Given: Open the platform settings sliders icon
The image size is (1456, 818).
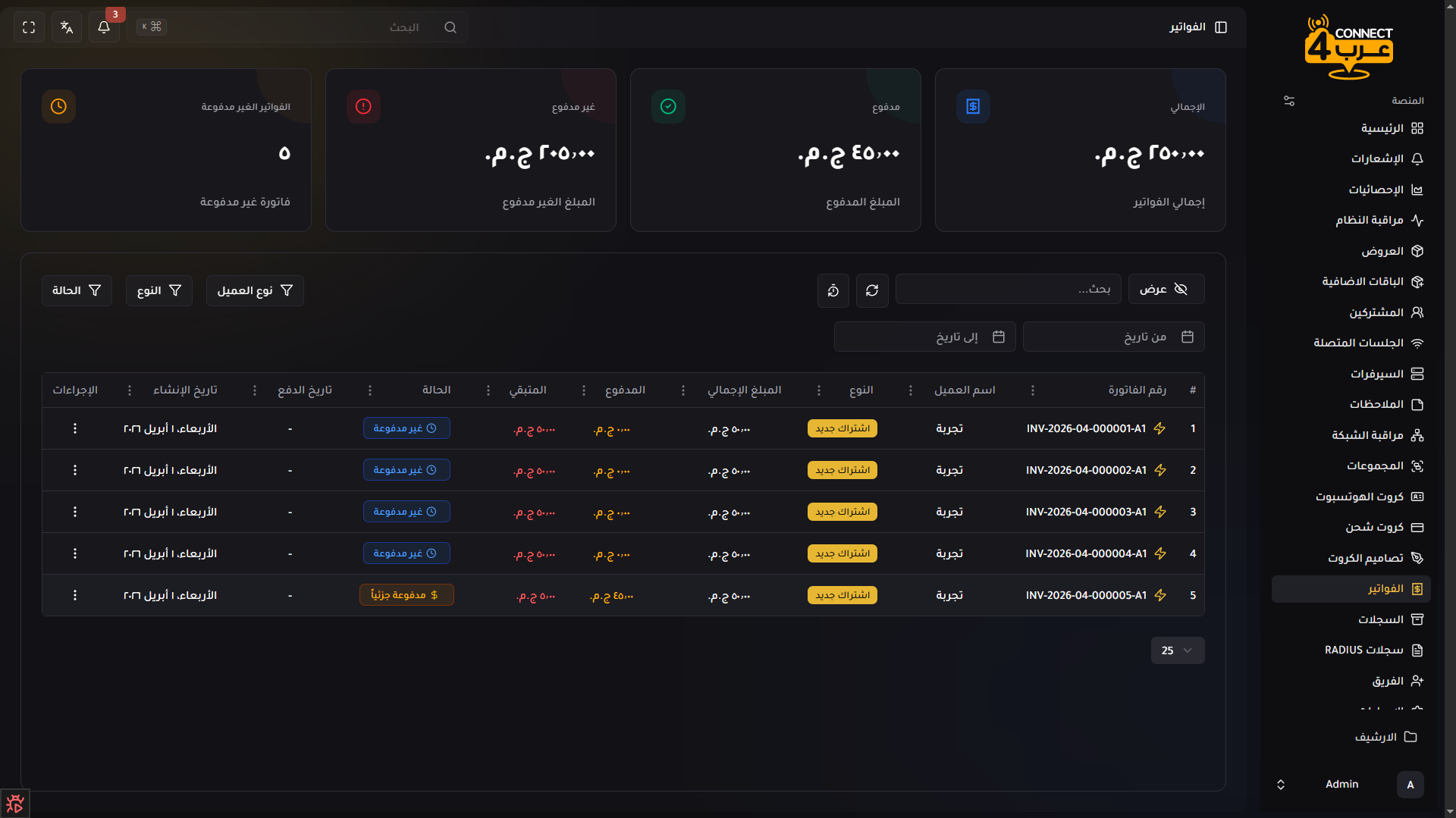Looking at the screenshot, I should [1289, 101].
